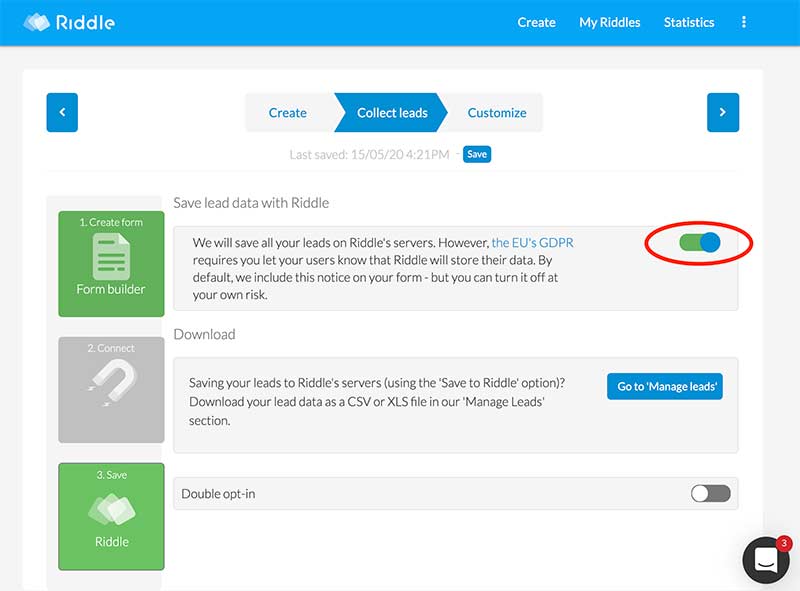The height and width of the screenshot is (591, 800).
Task: Open Statistics in header
Action: [689, 22]
